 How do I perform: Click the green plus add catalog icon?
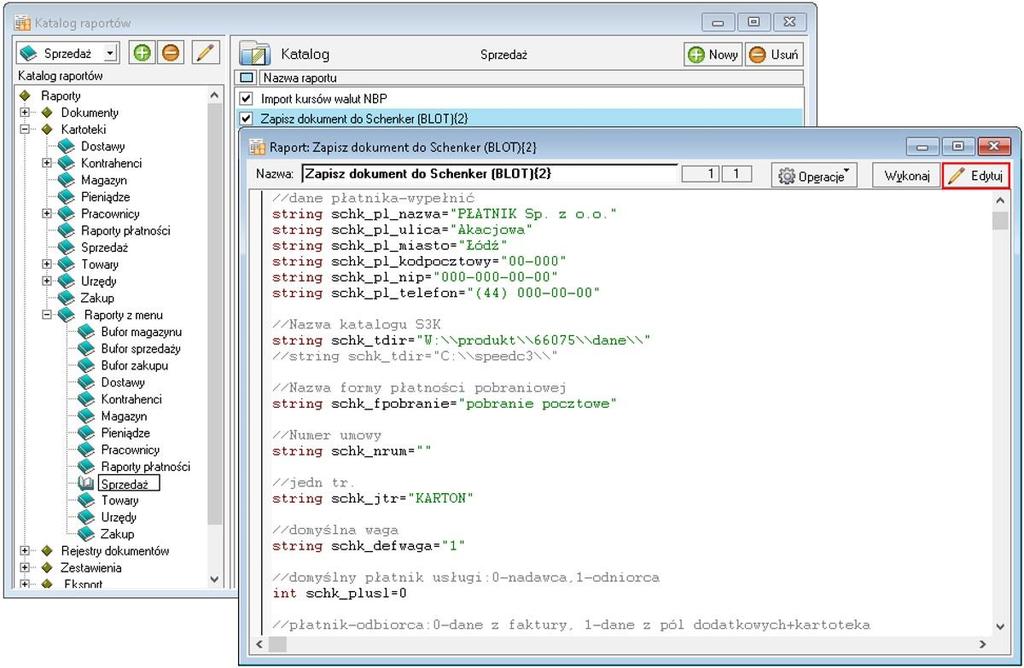click(x=142, y=53)
